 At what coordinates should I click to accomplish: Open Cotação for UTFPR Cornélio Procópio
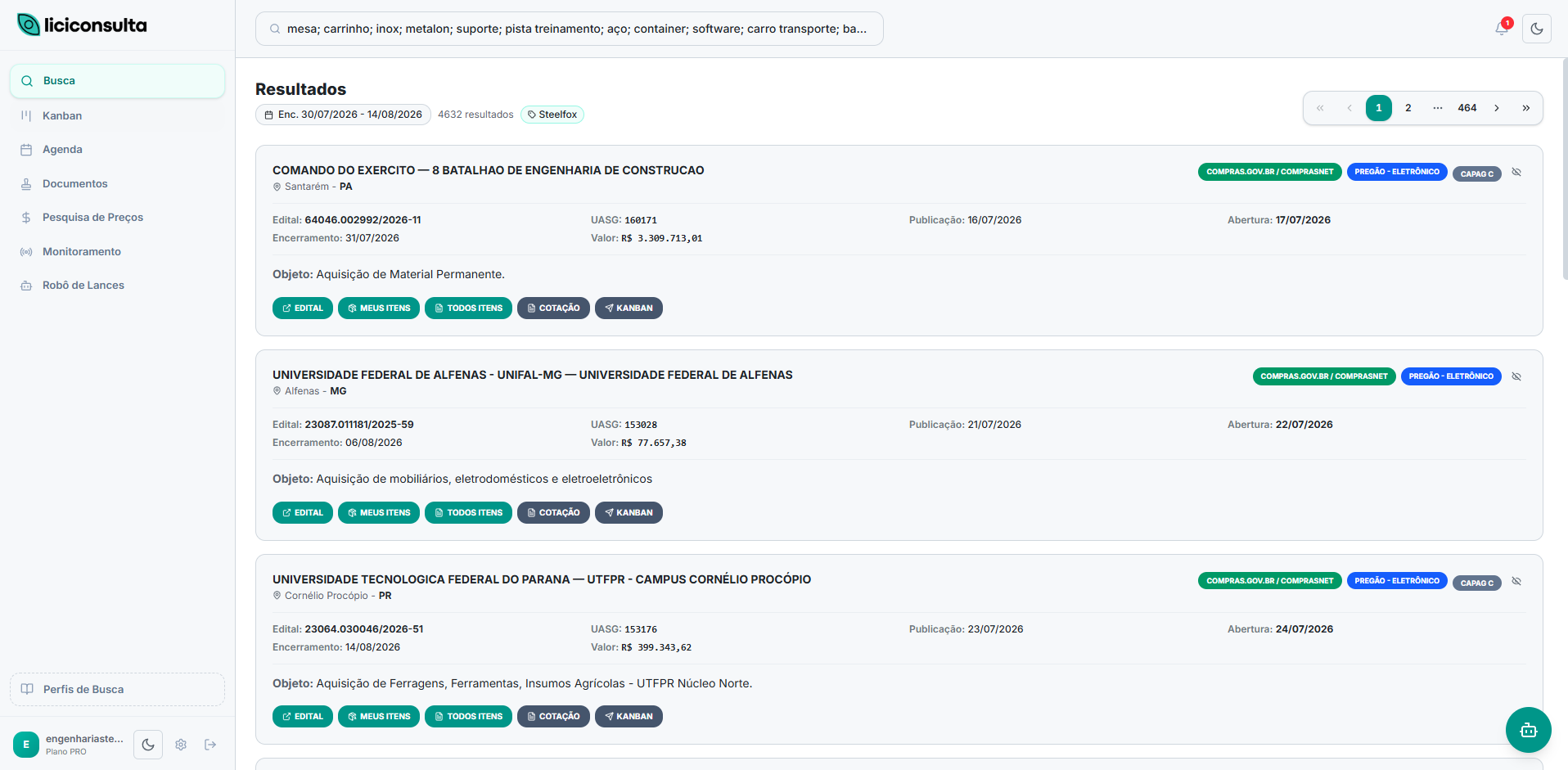tap(553, 717)
